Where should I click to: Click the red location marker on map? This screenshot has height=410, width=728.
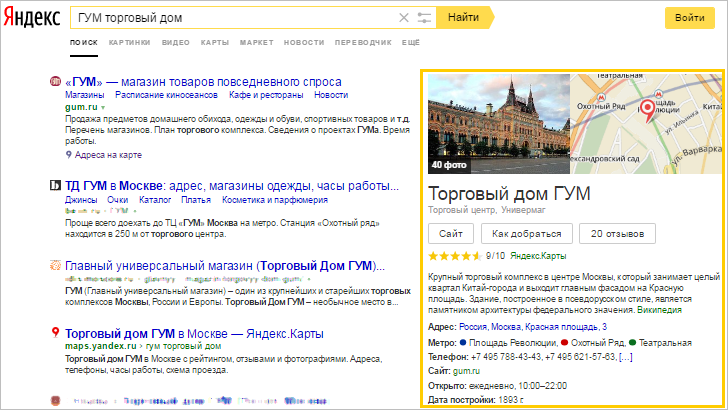[648, 111]
